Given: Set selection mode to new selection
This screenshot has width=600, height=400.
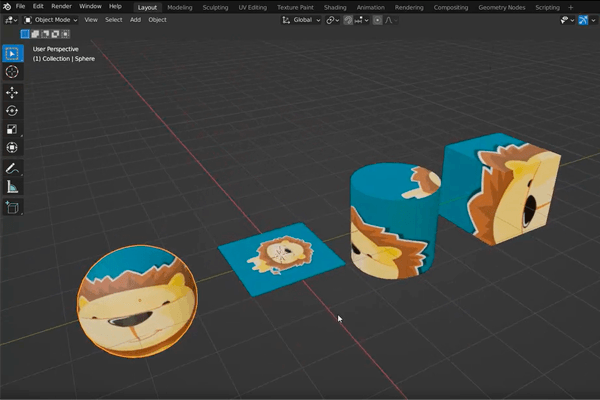Looking at the screenshot, I should click(25, 34).
